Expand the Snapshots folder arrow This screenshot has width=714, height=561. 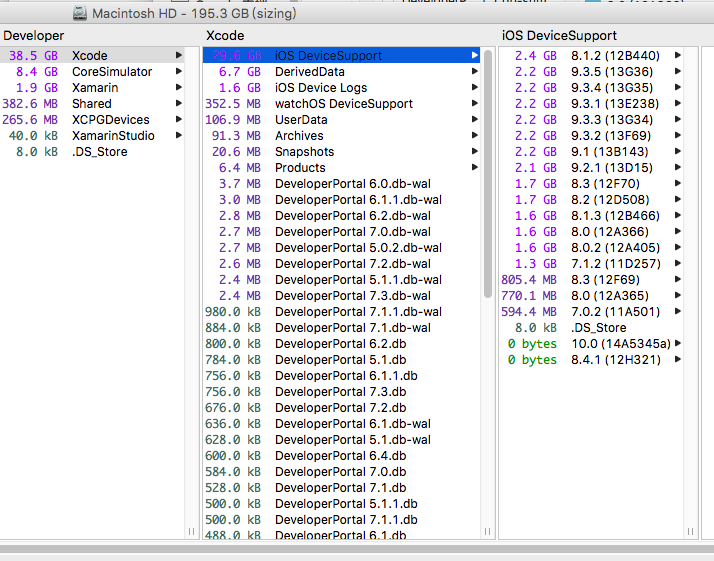[x=475, y=152]
